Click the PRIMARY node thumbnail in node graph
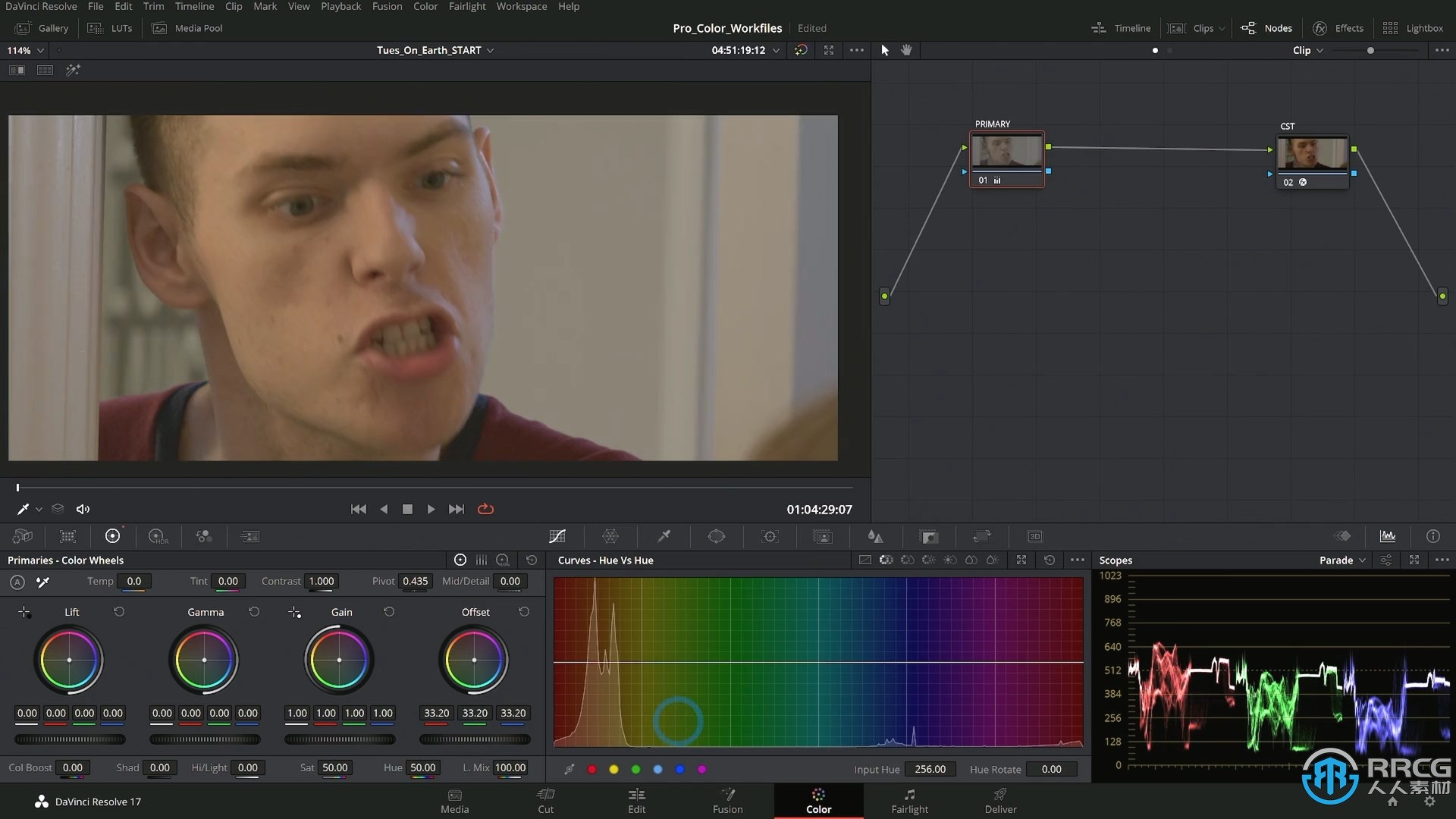The height and width of the screenshot is (819, 1456). [1006, 151]
